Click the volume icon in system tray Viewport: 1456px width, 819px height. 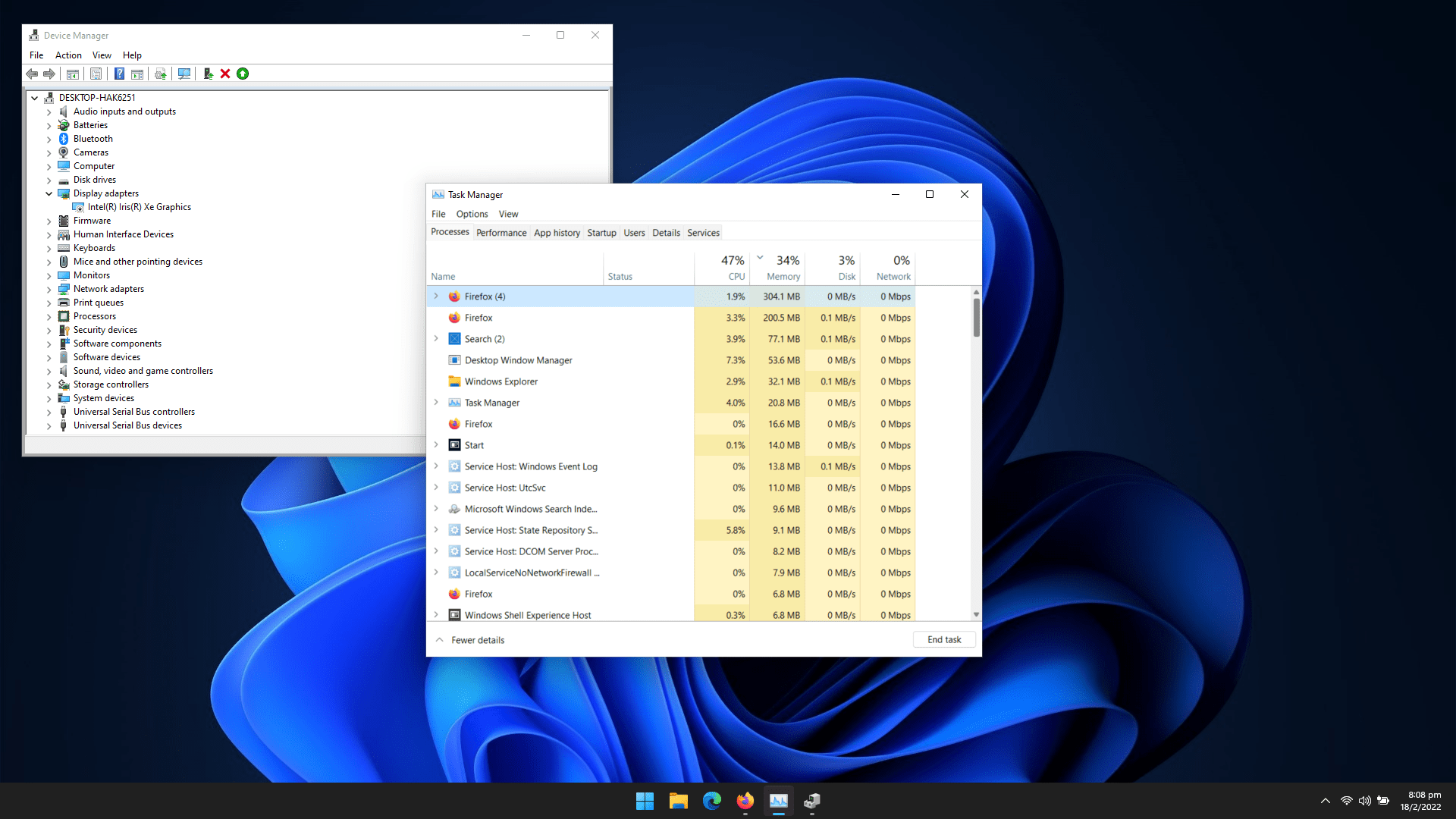point(1366,800)
